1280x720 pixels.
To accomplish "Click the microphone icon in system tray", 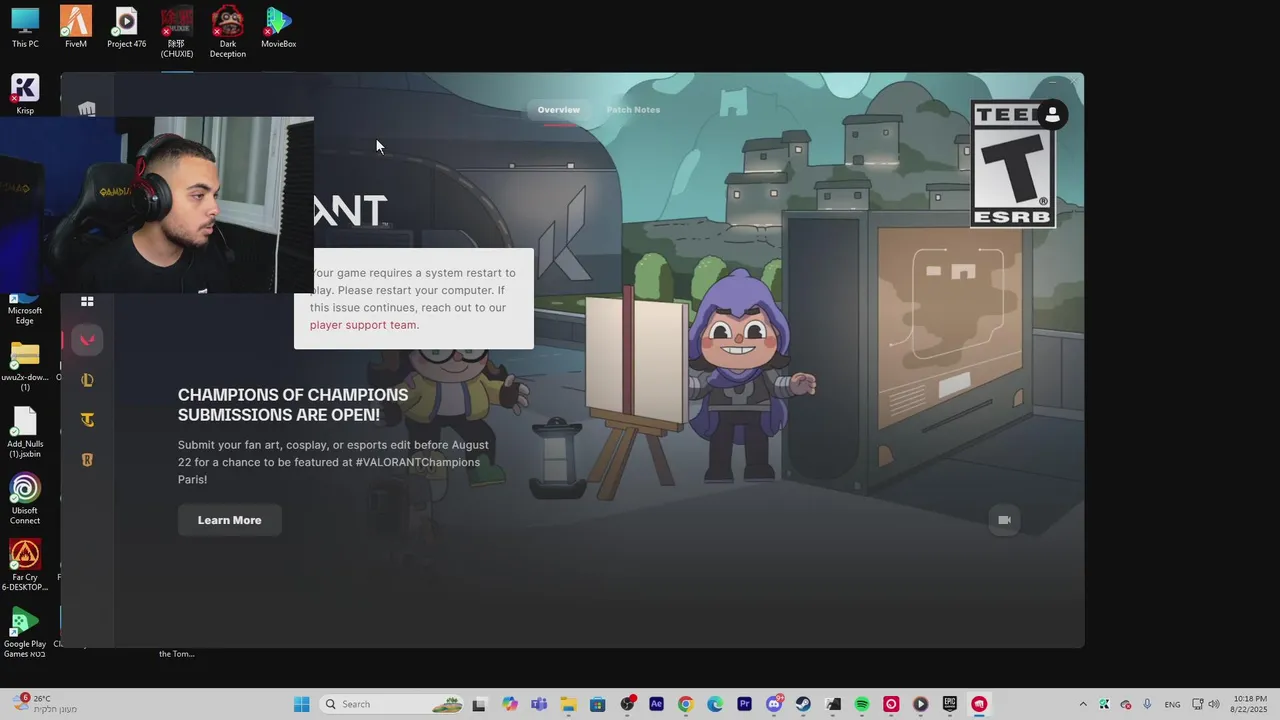I will click(x=1147, y=704).
